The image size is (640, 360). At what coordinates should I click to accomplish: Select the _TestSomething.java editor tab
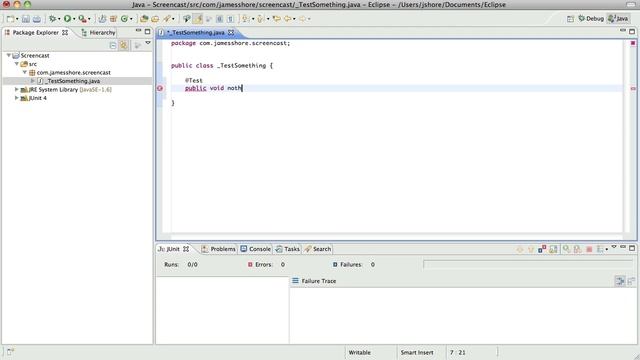[196, 32]
